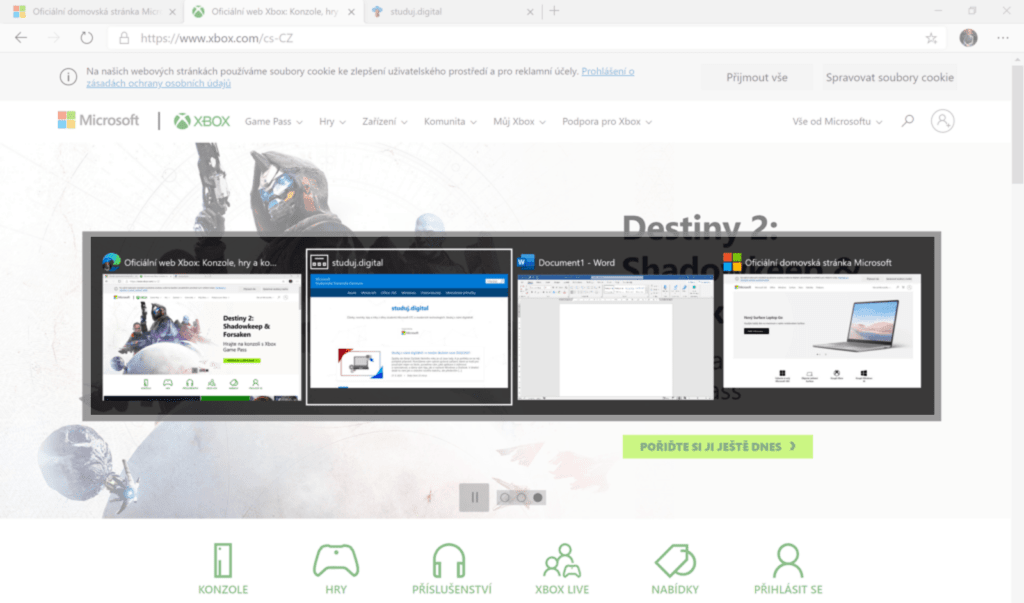Screen dimensions: 1024x603
Task: Pause the hero carousel slideshow
Action: pyautogui.click(x=474, y=497)
